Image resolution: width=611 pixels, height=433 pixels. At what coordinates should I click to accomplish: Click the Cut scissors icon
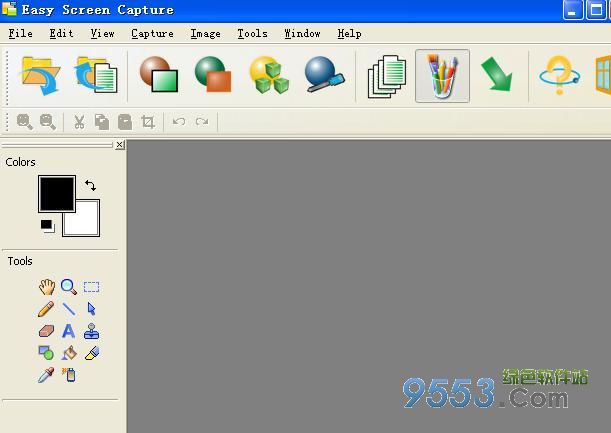pyautogui.click(x=79, y=122)
